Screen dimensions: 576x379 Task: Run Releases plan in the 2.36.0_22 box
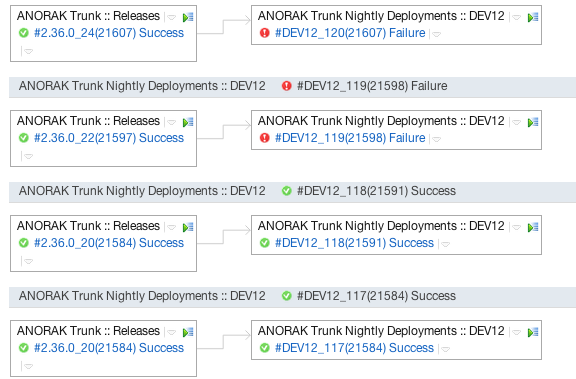[x=188, y=122]
